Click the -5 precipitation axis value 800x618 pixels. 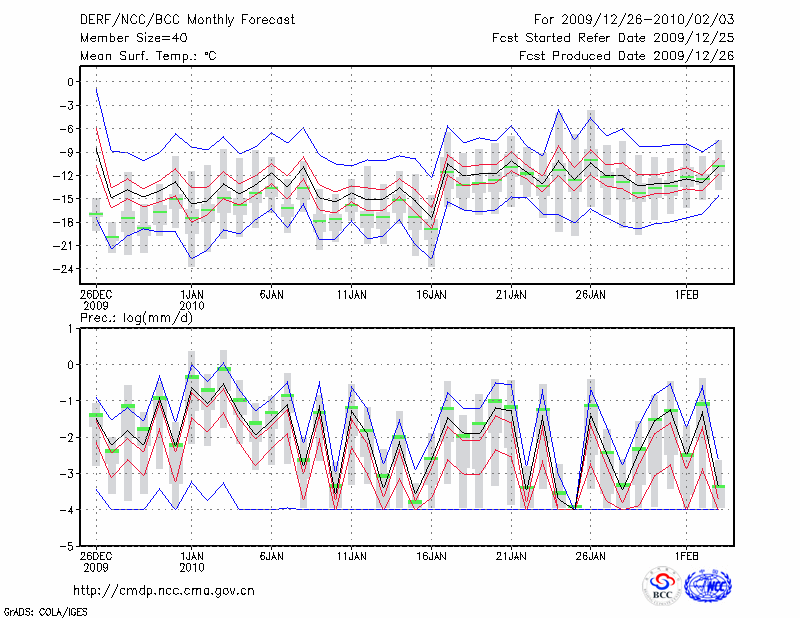click(67, 547)
